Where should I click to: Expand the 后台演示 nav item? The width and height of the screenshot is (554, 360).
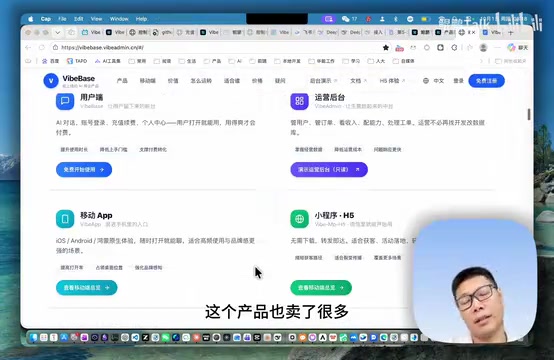[x=323, y=81]
